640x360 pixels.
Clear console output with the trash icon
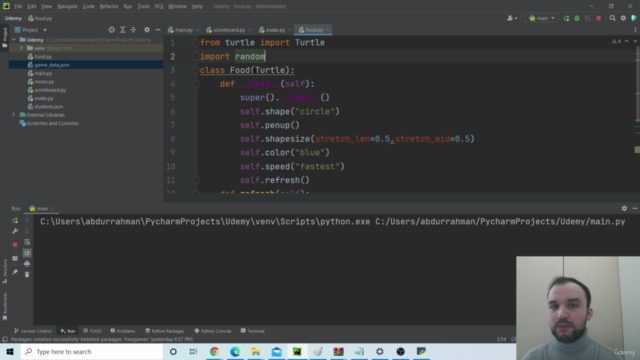(27, 275)
